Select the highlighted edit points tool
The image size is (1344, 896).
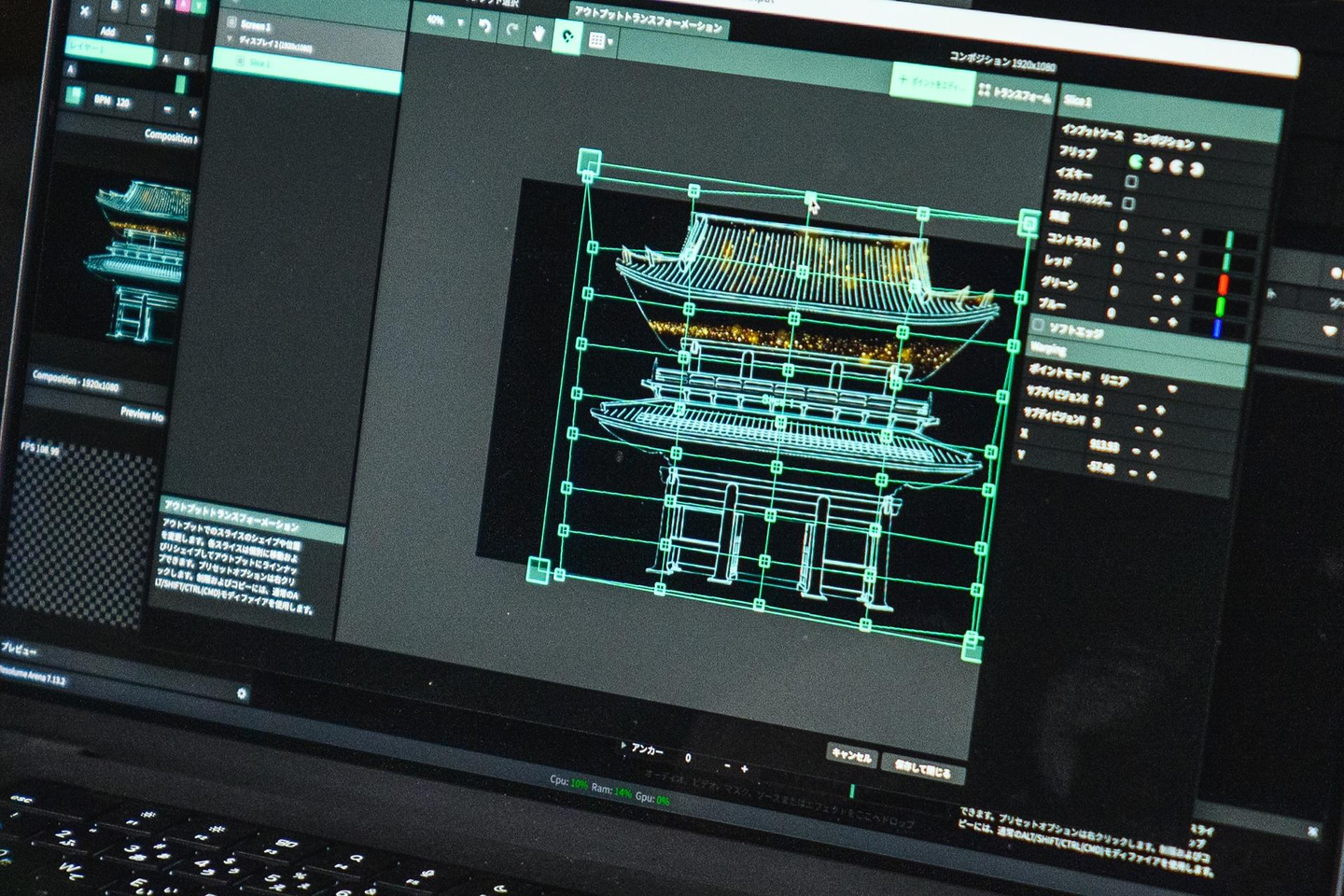coord(567,36)
